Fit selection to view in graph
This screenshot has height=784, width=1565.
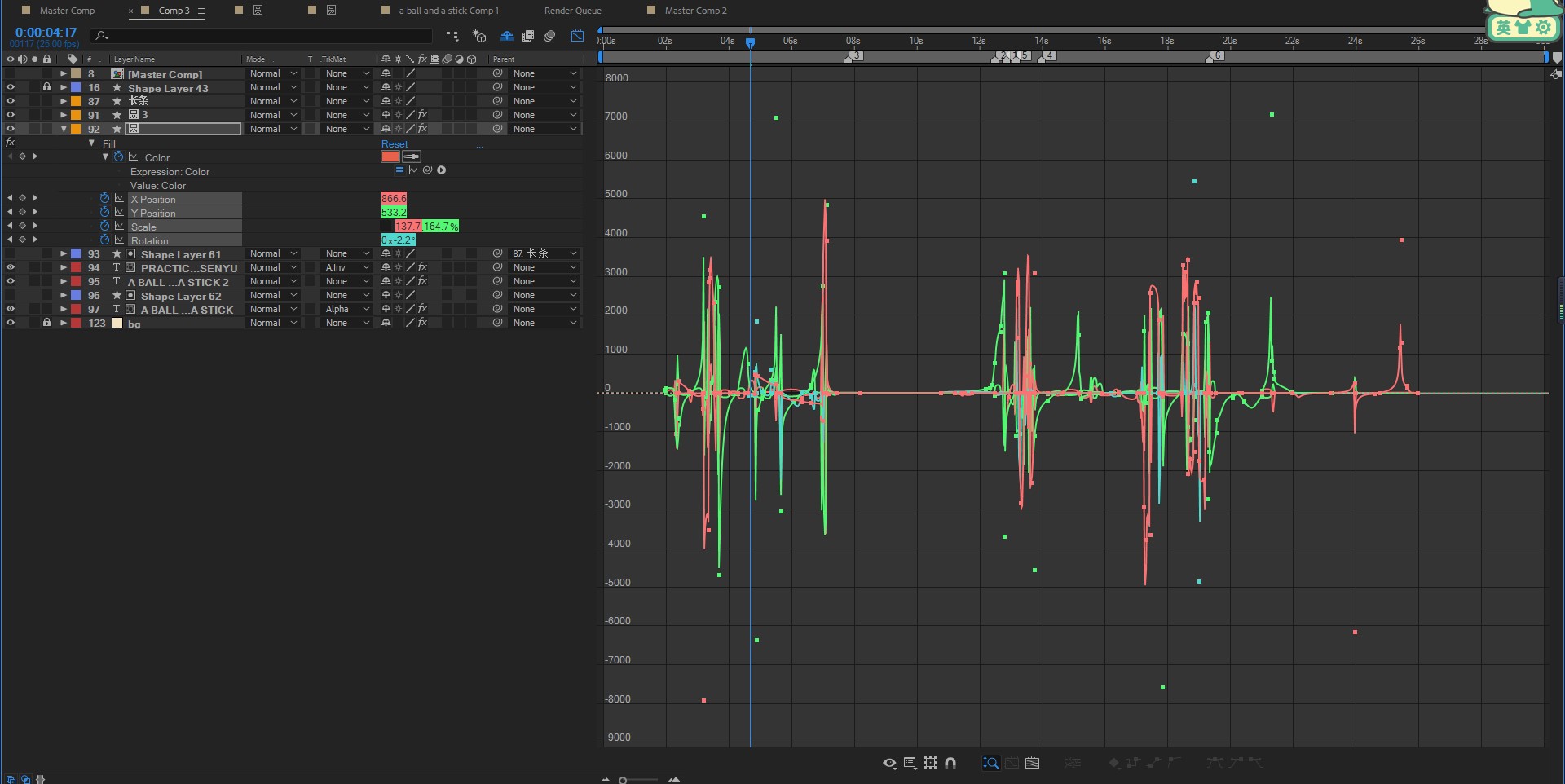[1012, 763]
